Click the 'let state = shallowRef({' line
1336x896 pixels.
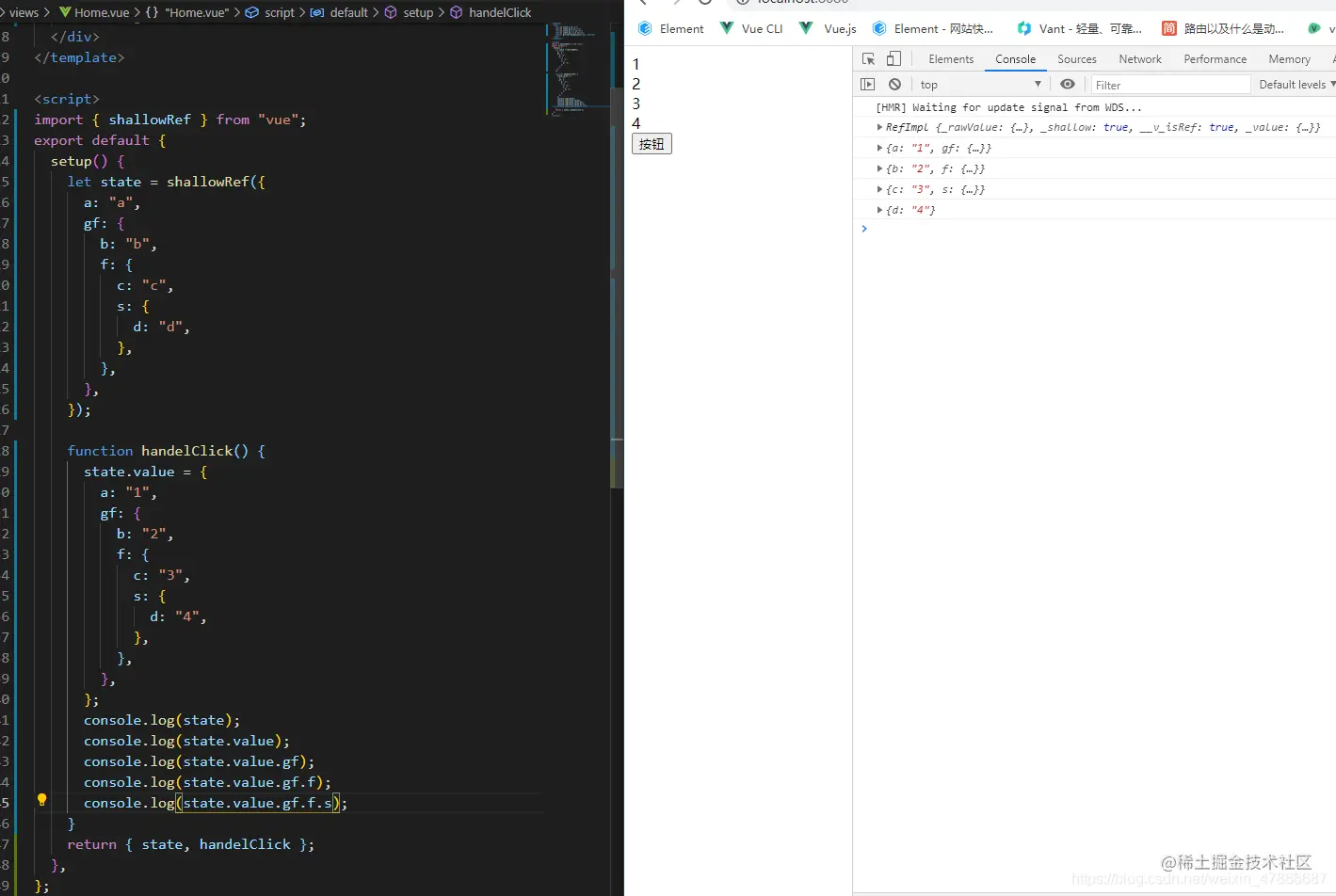coord(167,182)
